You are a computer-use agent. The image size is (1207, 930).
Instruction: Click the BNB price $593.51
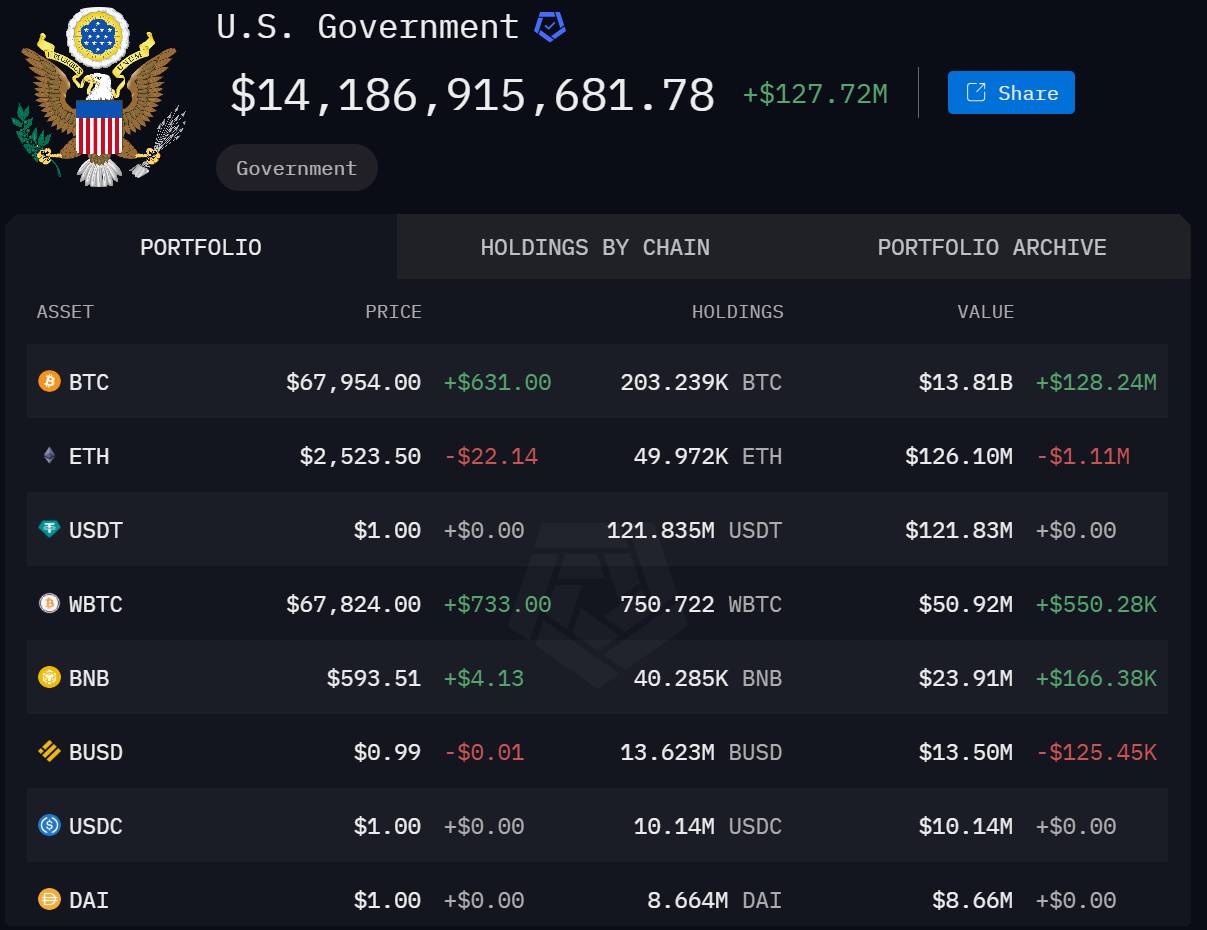pos(374,678)
